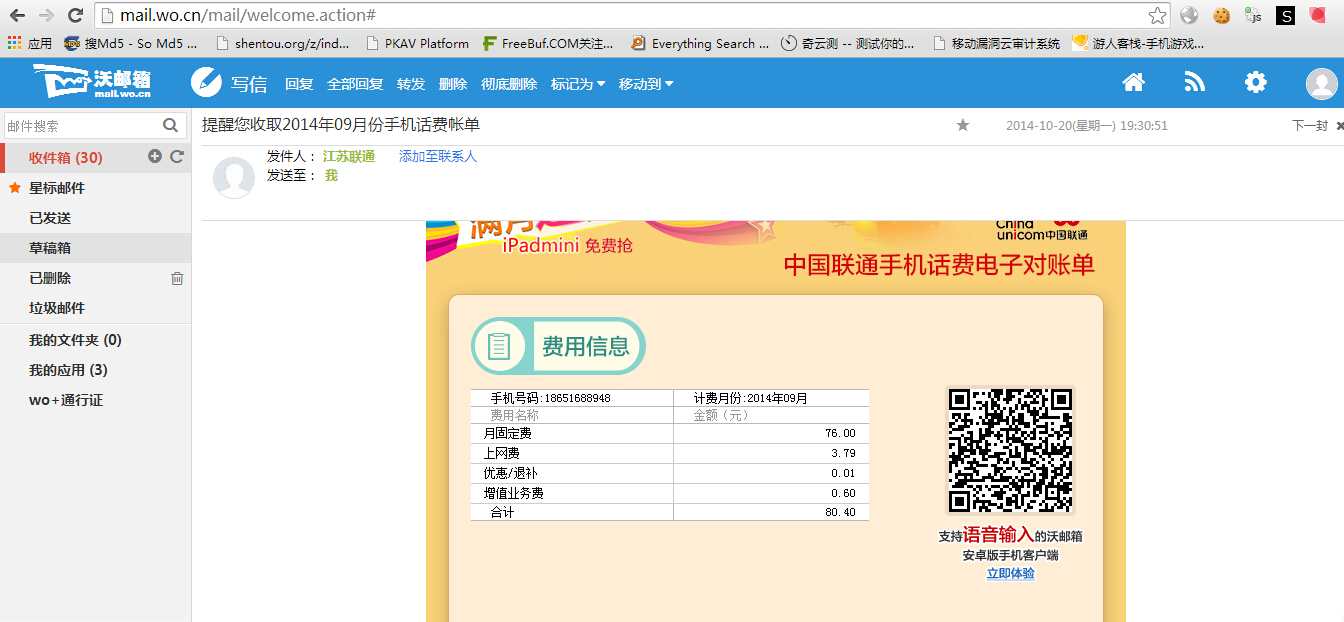Select the total amount 80.40
This screenshot has height=622, width=1344.
tap(840, 513)
